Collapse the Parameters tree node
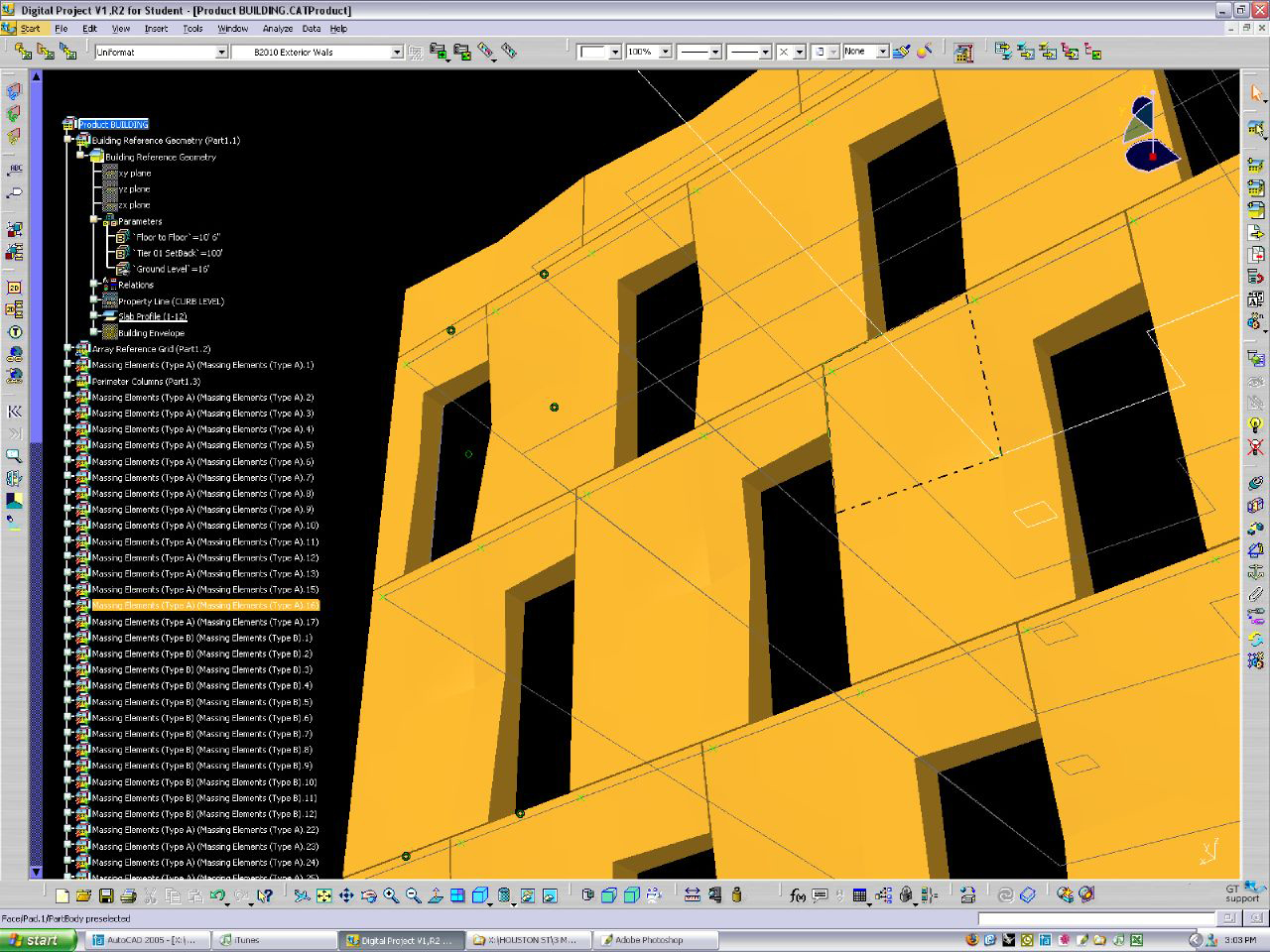 tap(95, 220)
